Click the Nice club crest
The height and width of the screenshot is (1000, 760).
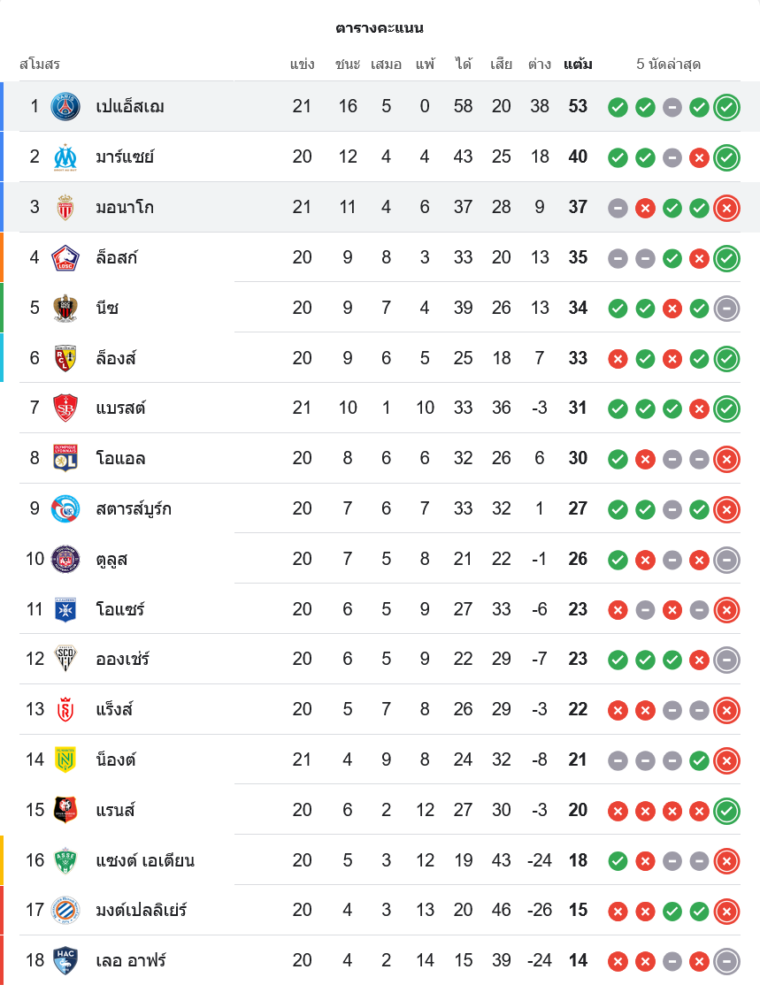point(66,307)
